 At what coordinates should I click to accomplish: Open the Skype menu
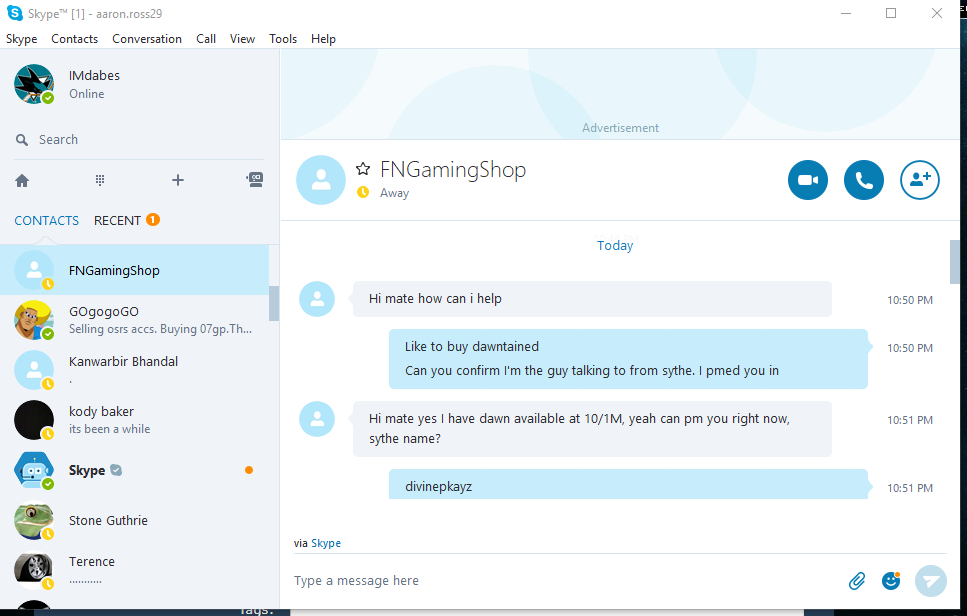(x=22, y=39)
